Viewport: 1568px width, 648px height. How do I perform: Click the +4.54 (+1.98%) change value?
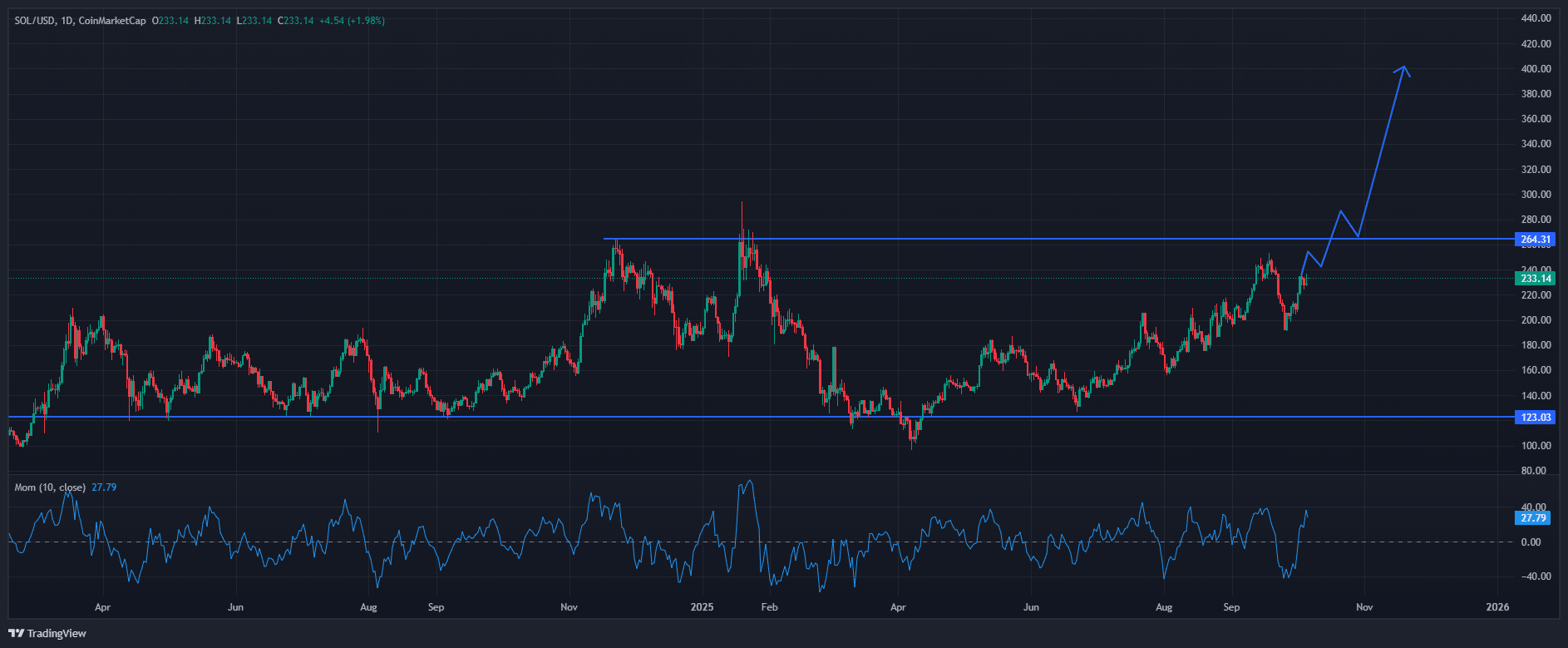point(352,21)
